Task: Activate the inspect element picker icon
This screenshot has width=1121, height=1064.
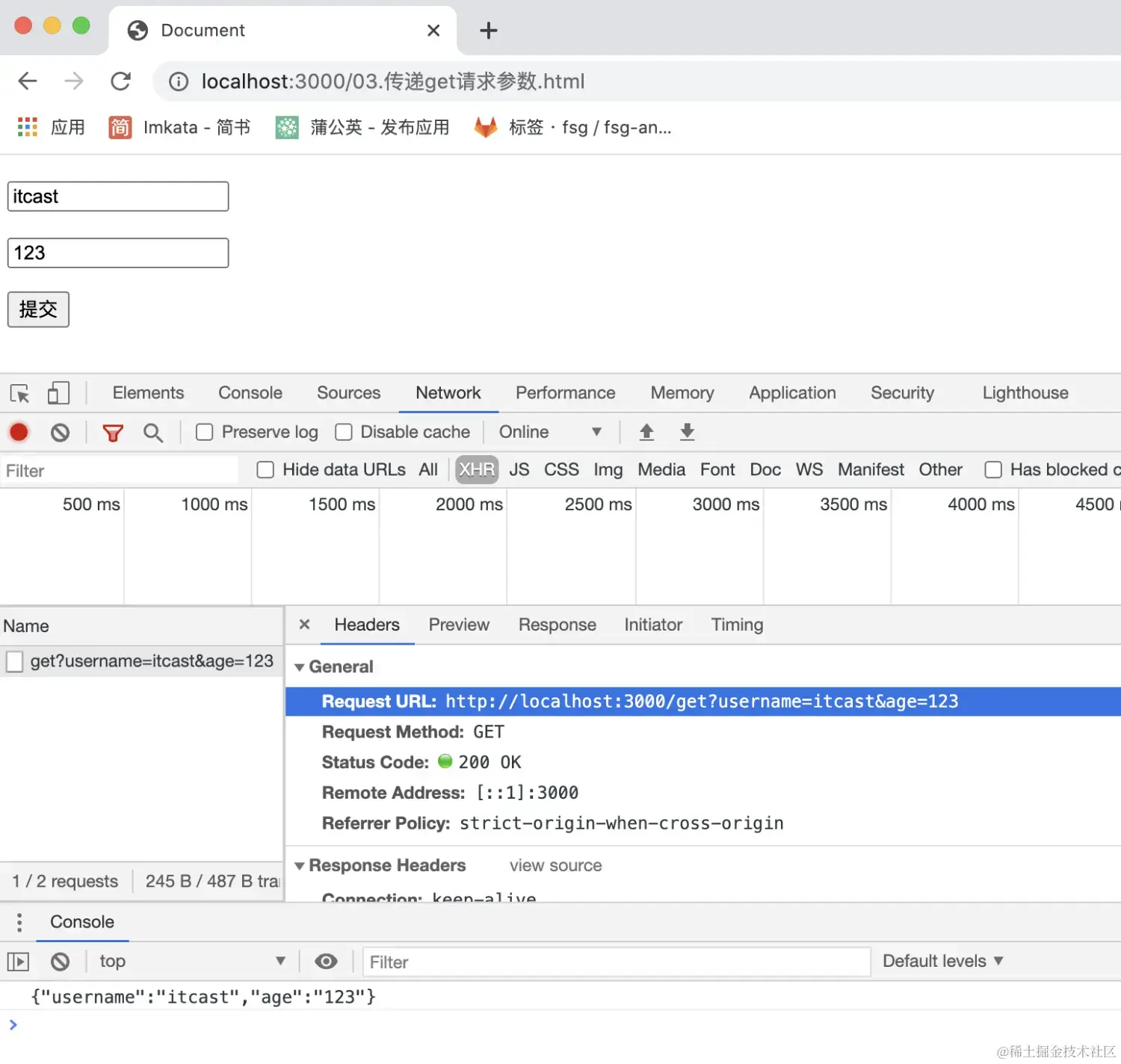Action: (20, 393)
